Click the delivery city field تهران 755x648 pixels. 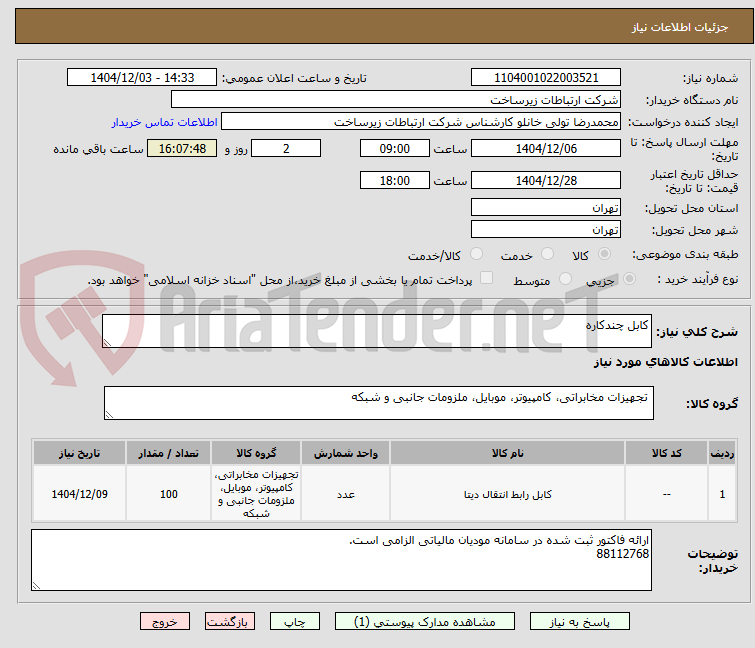pos(546,230)
